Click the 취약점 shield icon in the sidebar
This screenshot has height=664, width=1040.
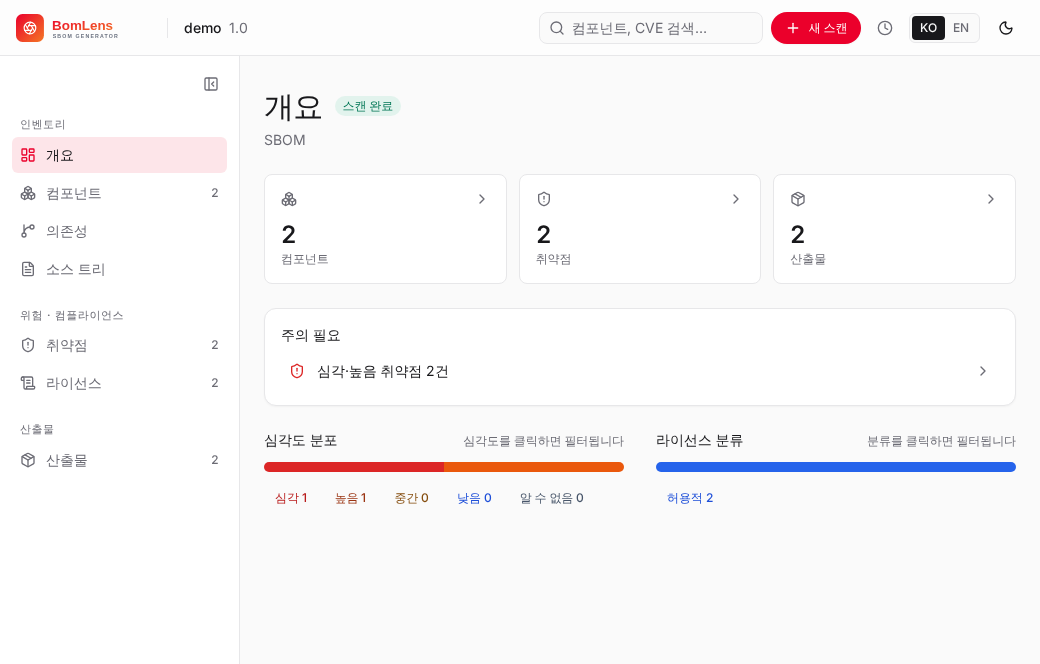28,345
